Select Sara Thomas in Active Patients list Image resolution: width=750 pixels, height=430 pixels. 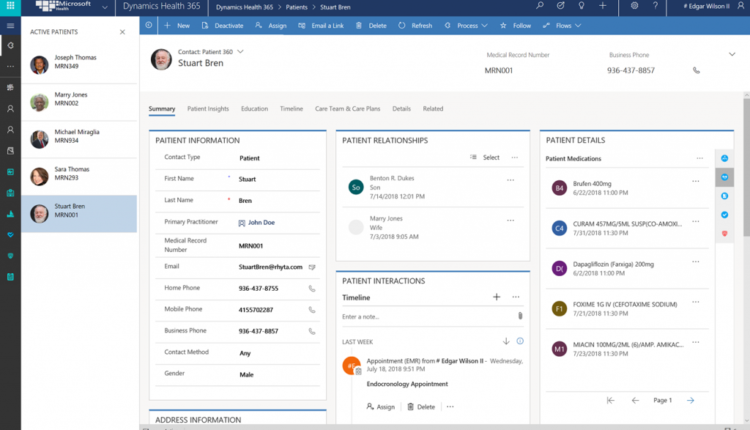(x=70, y=175)
